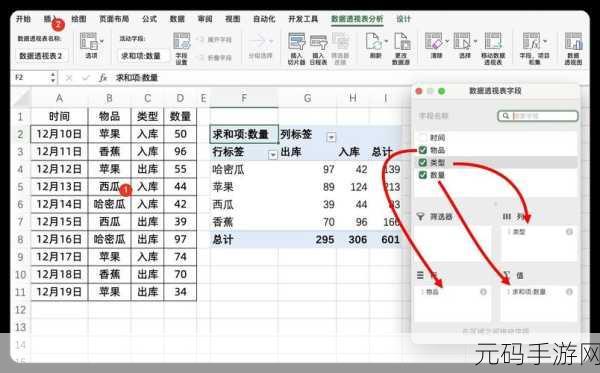Expand the 刷新 dropdown arrow
Screen dimensions: 600x373
pos(386,41)
